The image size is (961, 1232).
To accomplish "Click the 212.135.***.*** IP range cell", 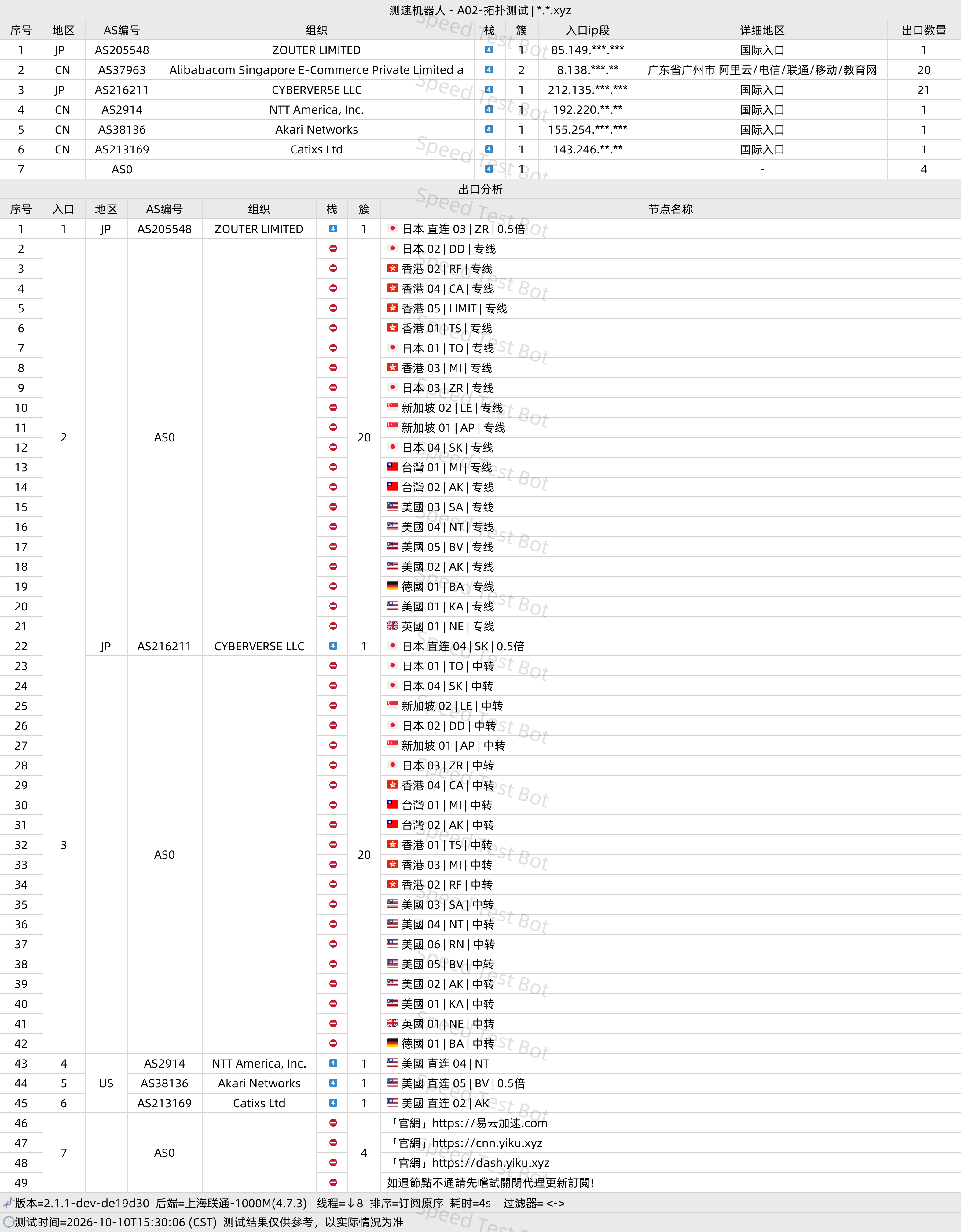I will 588,90.
